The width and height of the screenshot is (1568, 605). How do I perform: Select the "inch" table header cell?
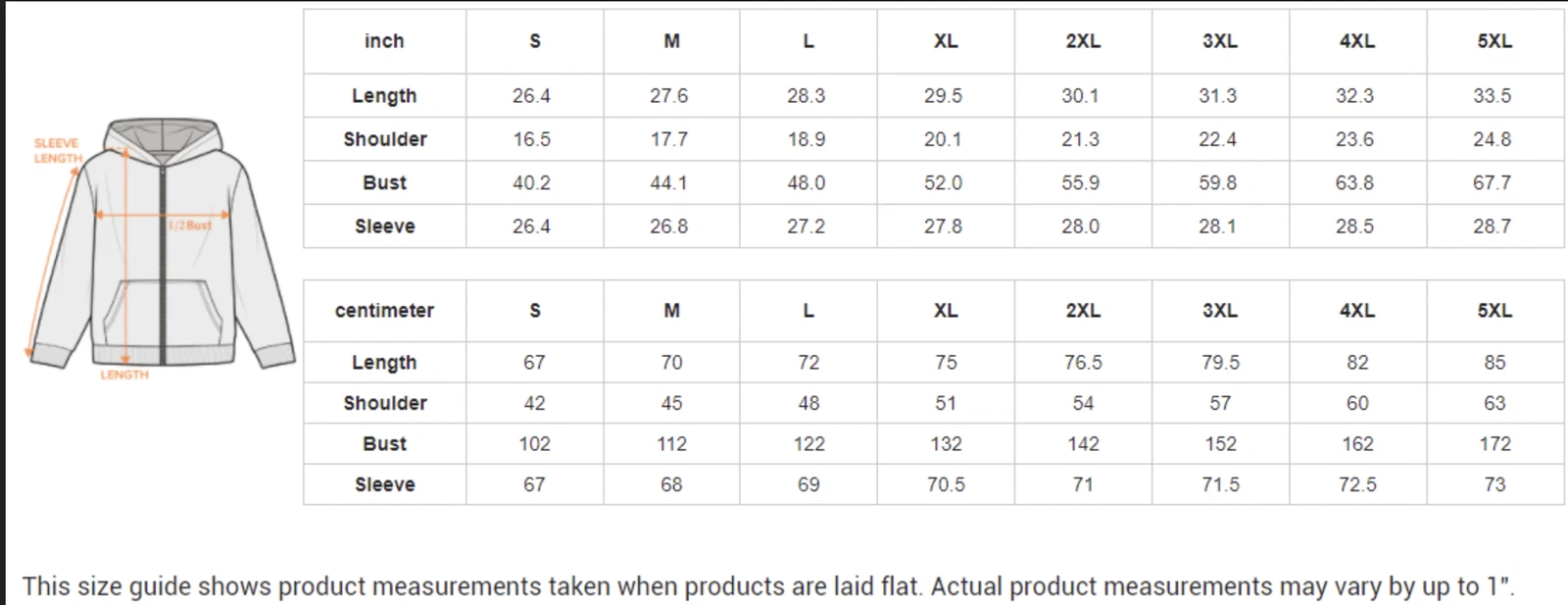[x=384, y=41]
